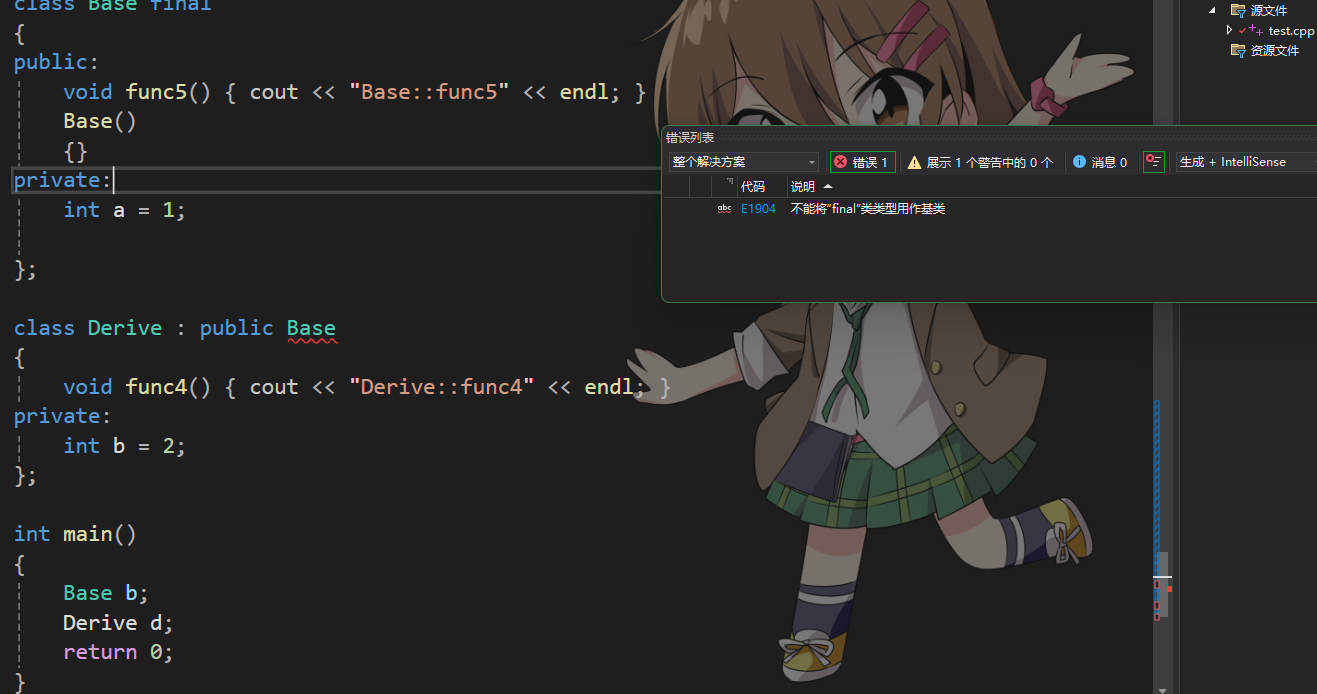Click the func4 function name
The width and height of the screenshot is (1317, 694).
(156, 387)
